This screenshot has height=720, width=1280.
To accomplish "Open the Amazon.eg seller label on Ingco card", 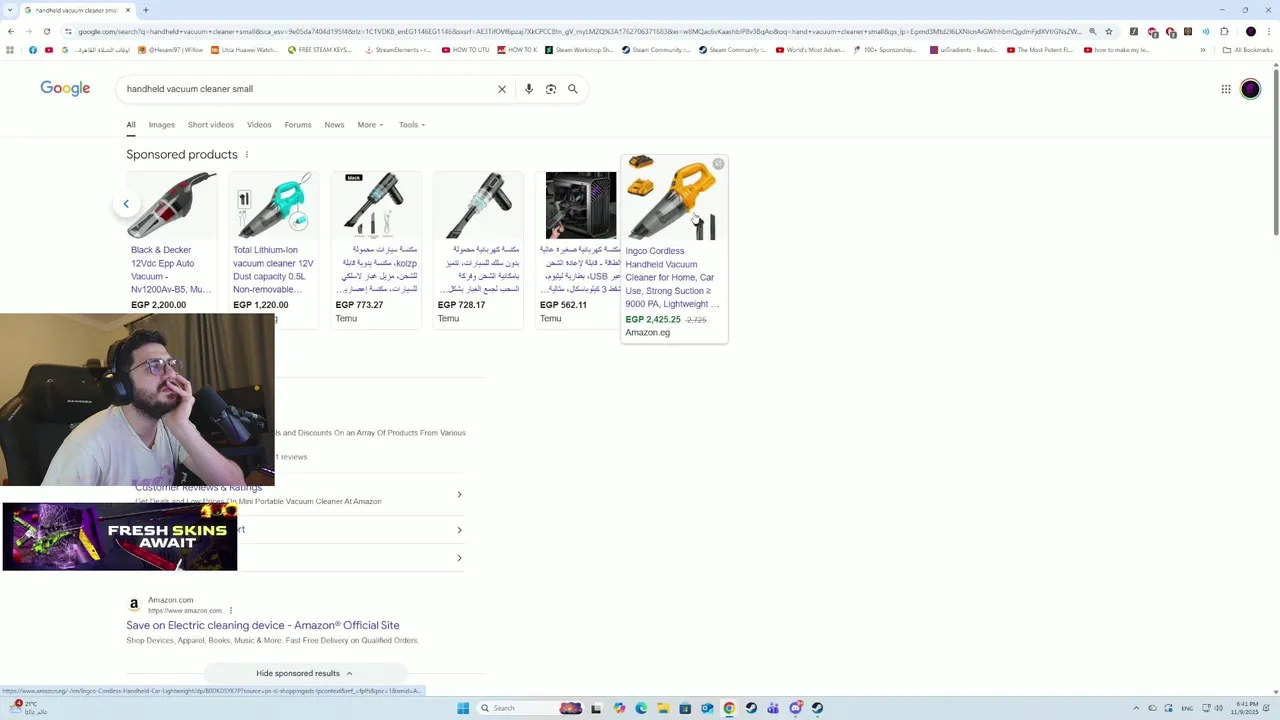I will click(x=648, y=333).
